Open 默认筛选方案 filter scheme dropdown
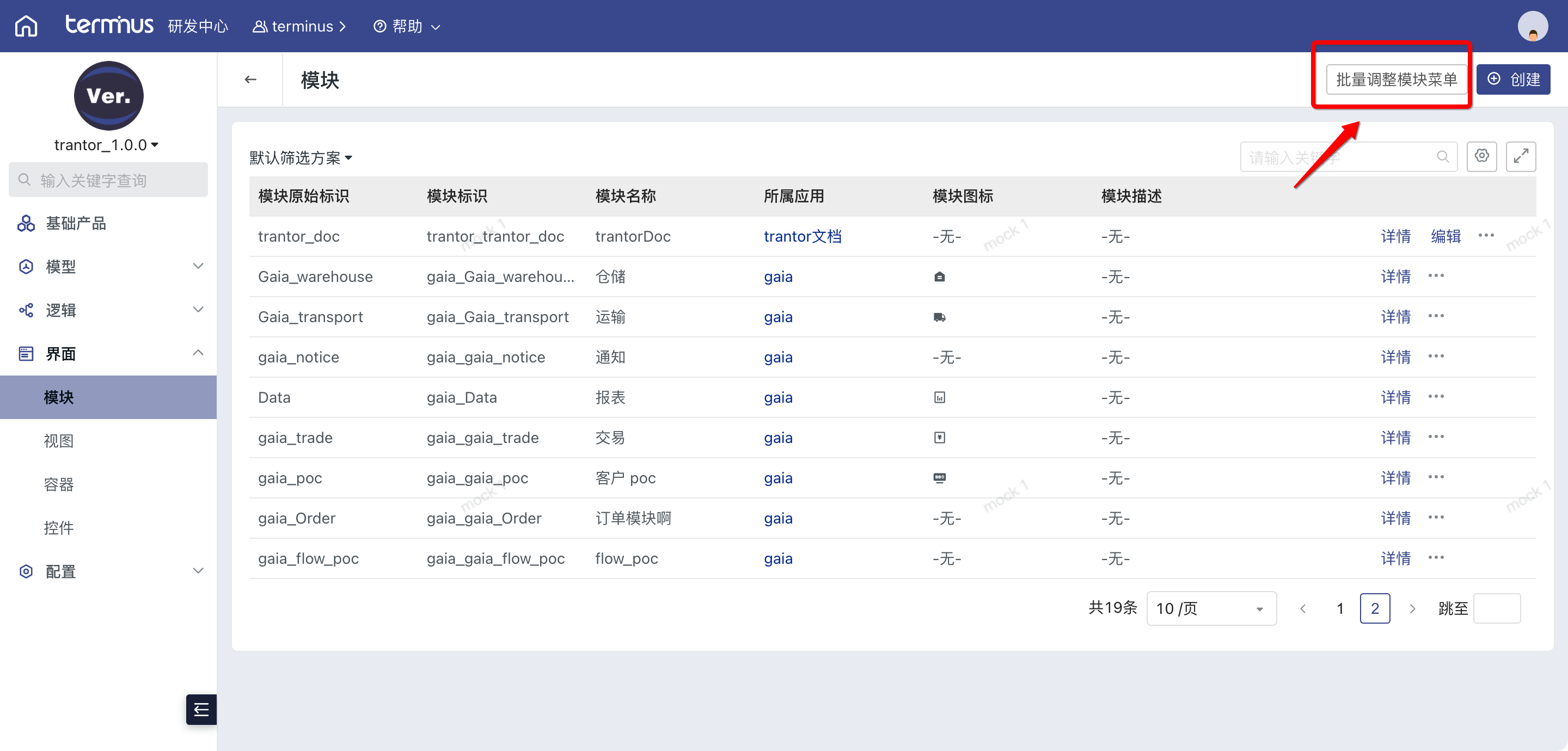Image resolution: width=1568 pixels, height=751 pixels. click(x=301, y=158)
